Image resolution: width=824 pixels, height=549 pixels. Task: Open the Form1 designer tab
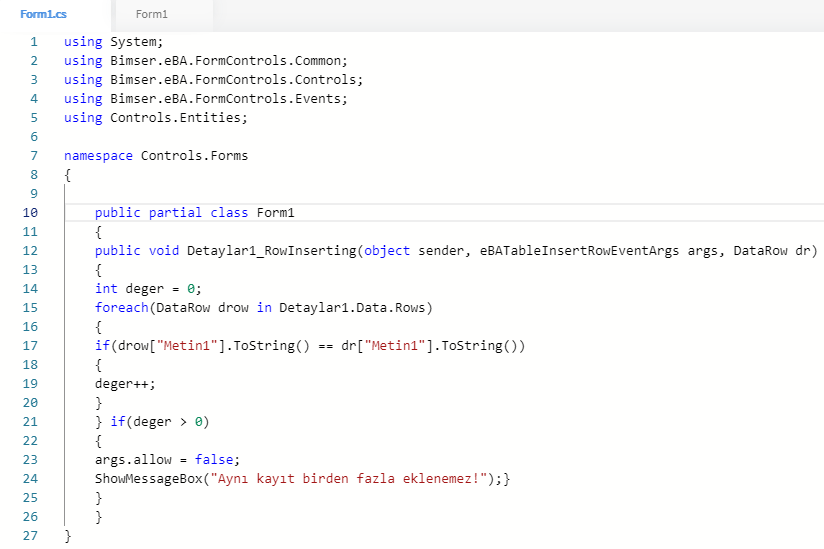(152, 15)
